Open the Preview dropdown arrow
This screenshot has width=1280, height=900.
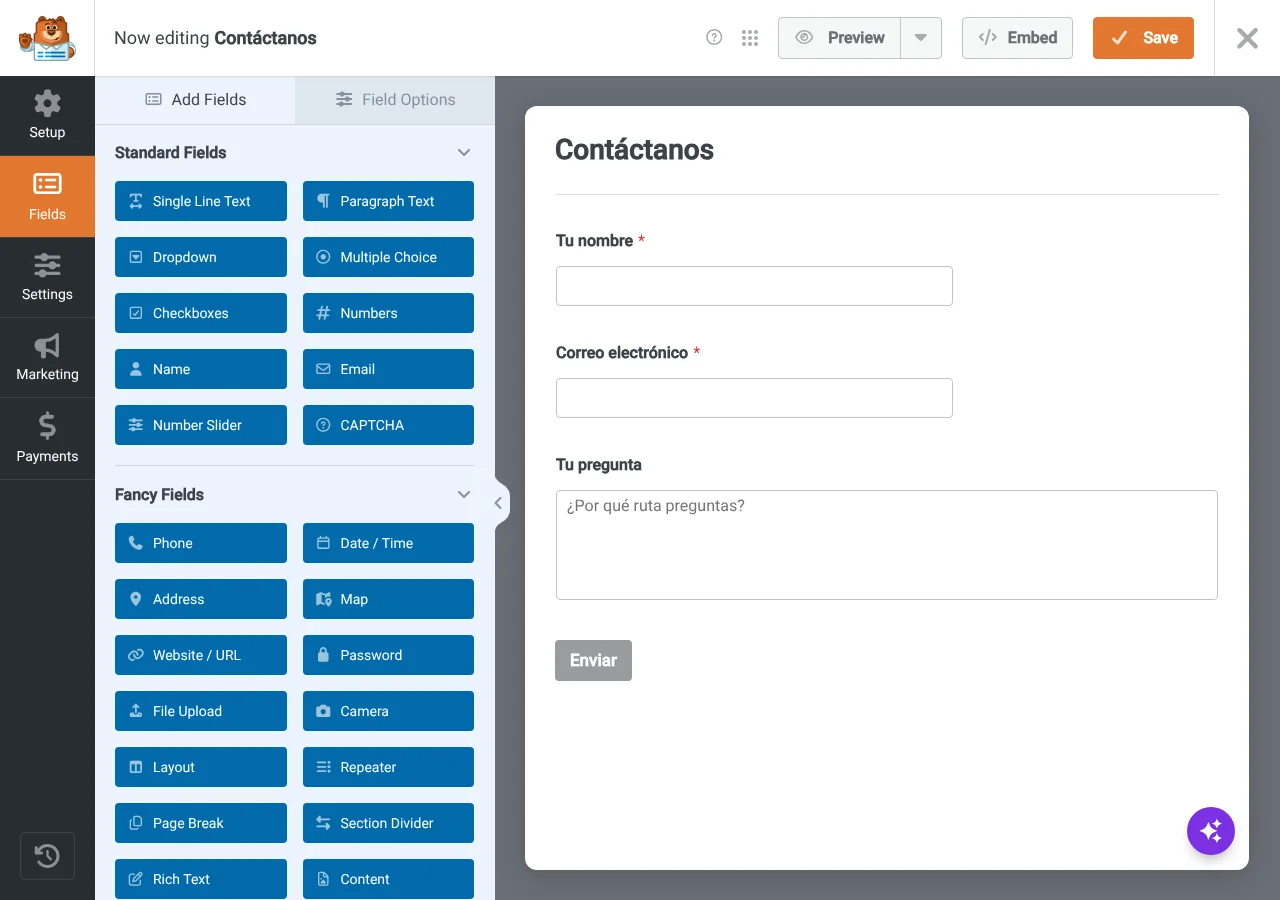[x=921, y=38]
